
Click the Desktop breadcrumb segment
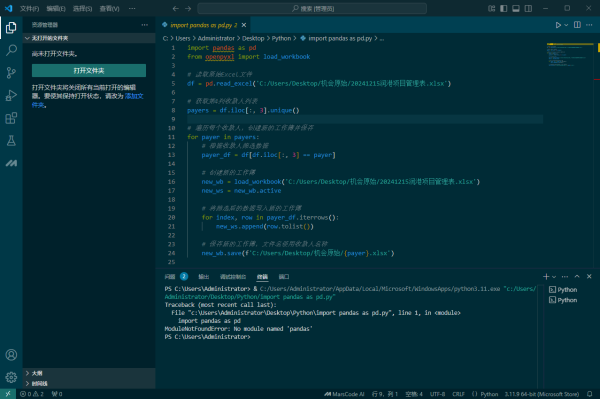point(253,39)
